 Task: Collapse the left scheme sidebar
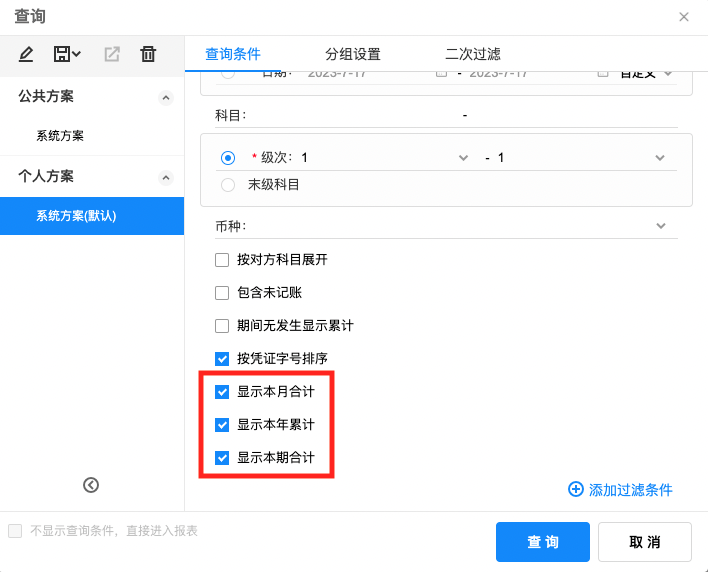tap(91, 485)
